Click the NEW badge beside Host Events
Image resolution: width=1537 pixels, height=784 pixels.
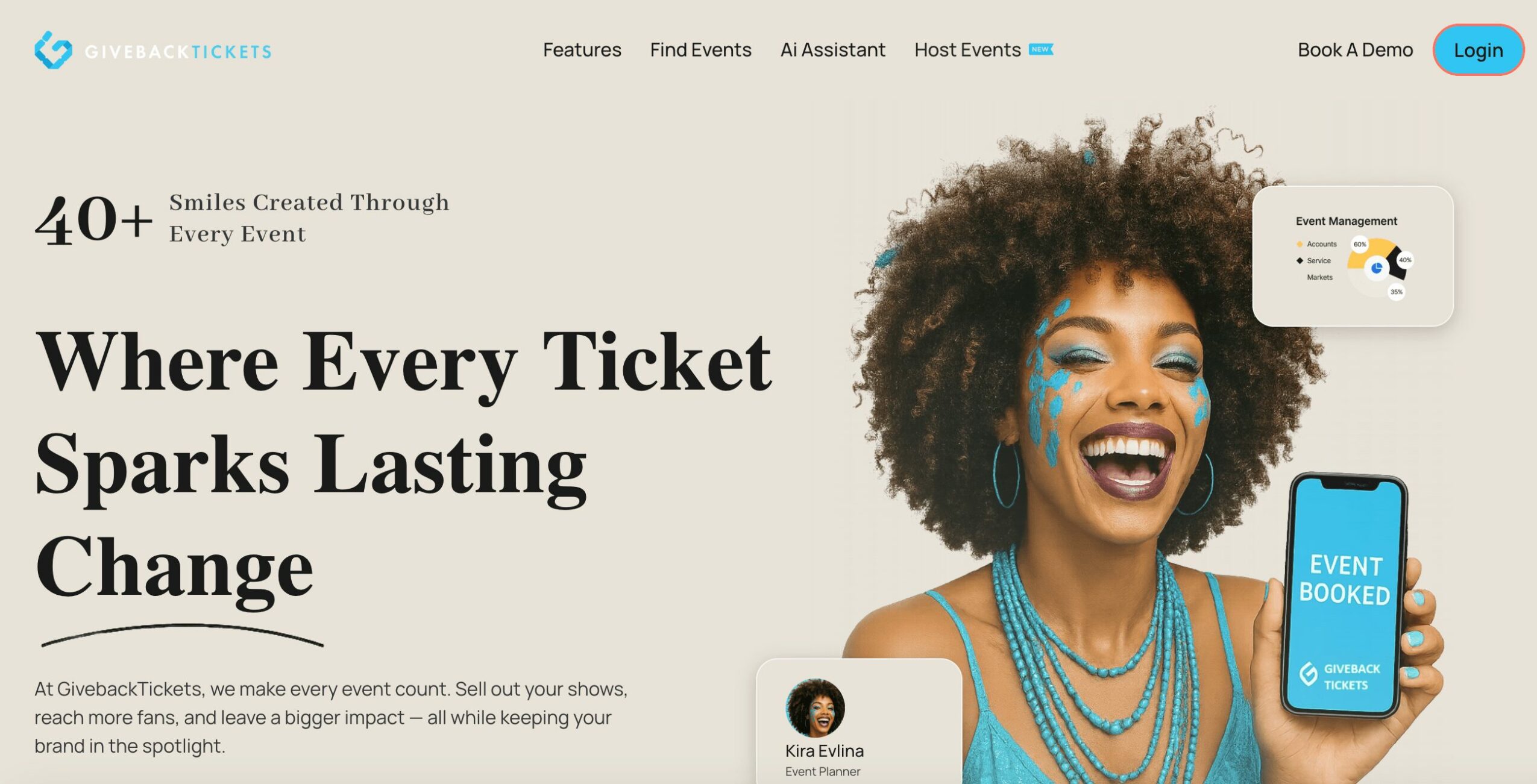[1041, 49]
